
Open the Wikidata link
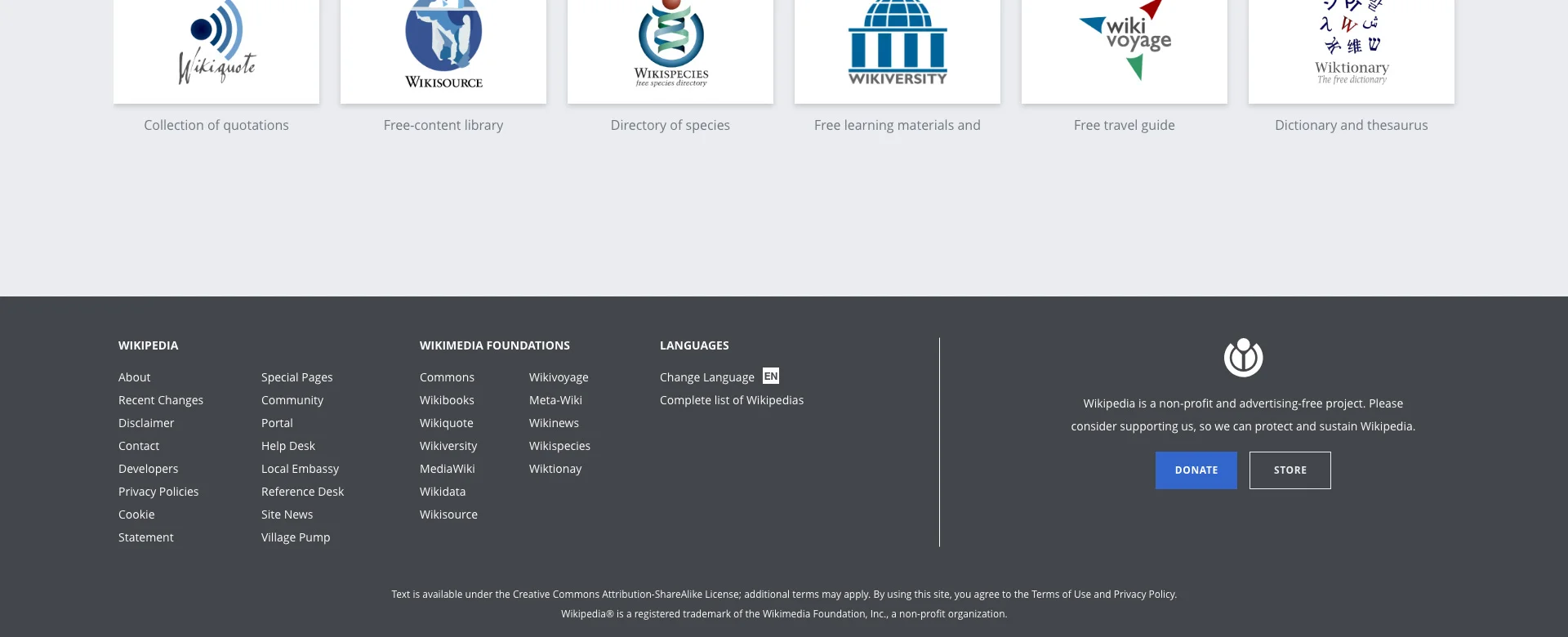point(443,492)
